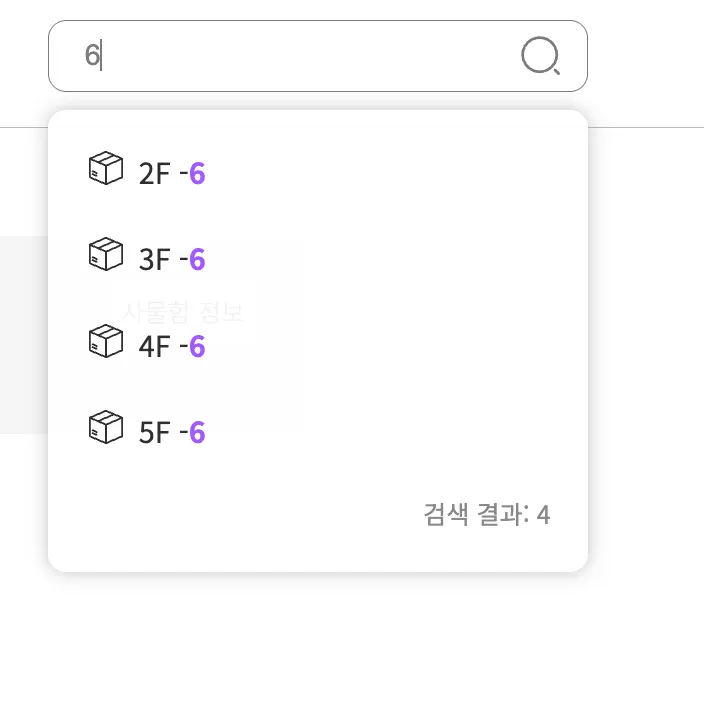Click the gray panel left of dropdown

(x=23, y=334)
